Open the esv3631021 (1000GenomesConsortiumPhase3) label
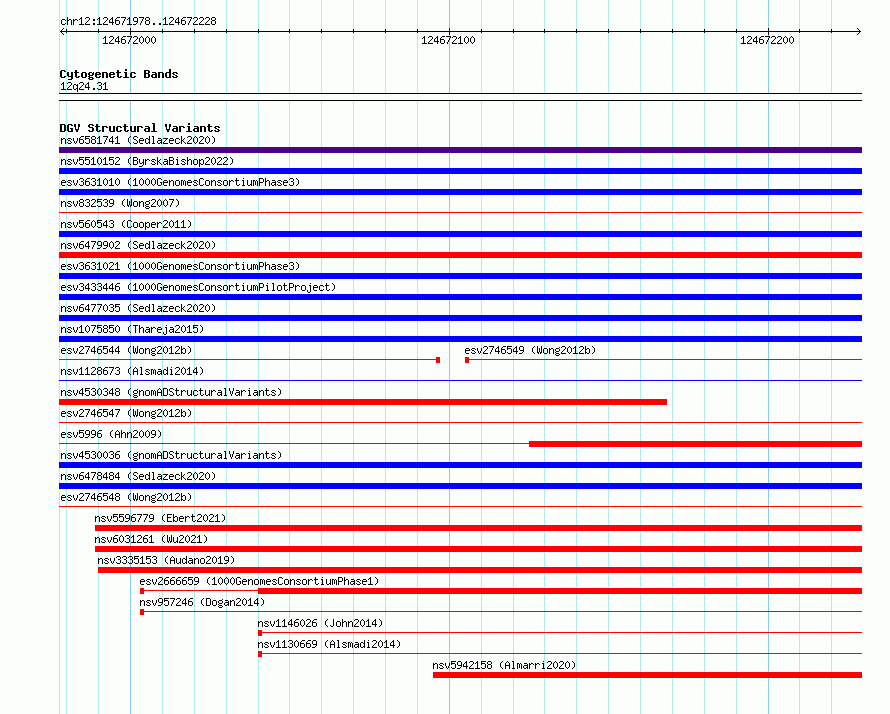 (180, 266)
